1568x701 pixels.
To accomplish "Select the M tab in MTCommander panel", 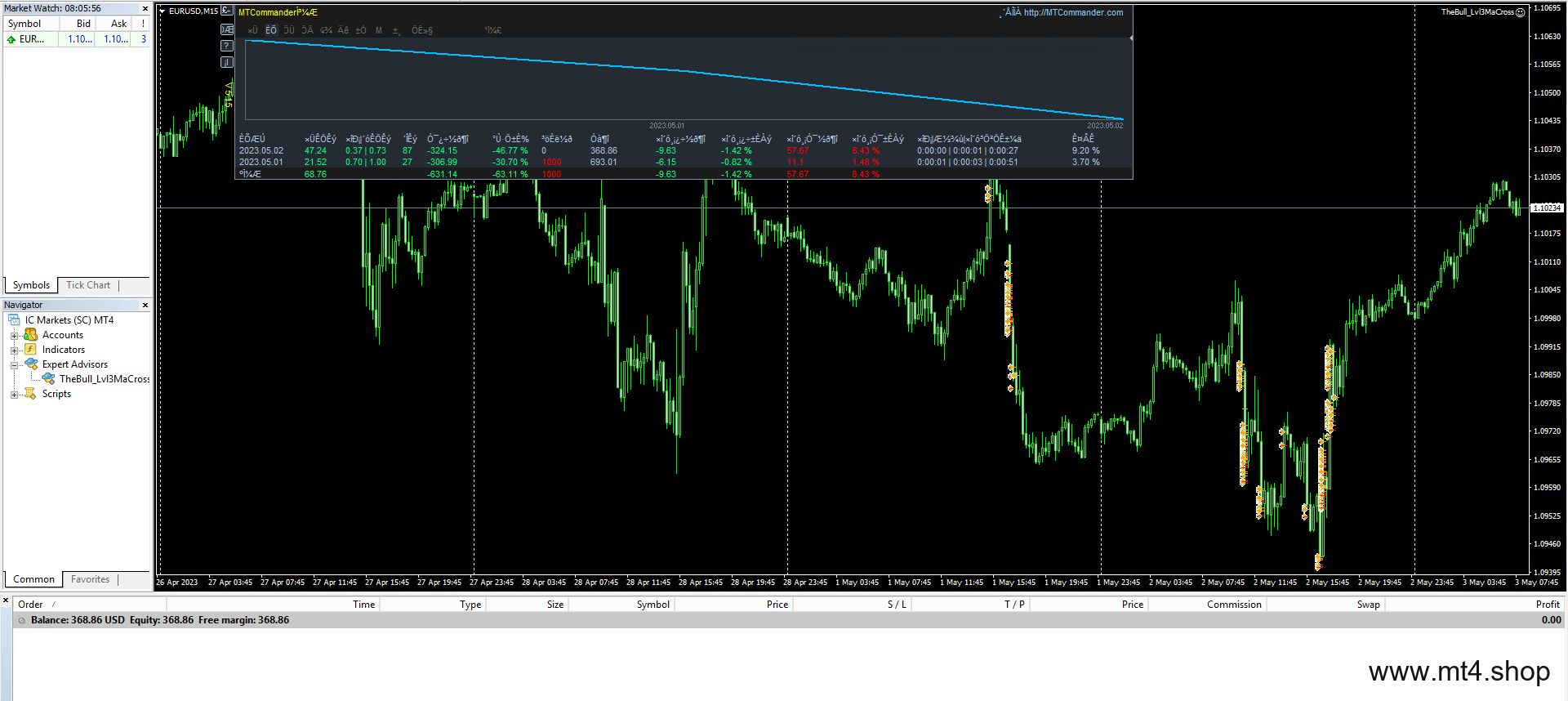I will [379, 30].
